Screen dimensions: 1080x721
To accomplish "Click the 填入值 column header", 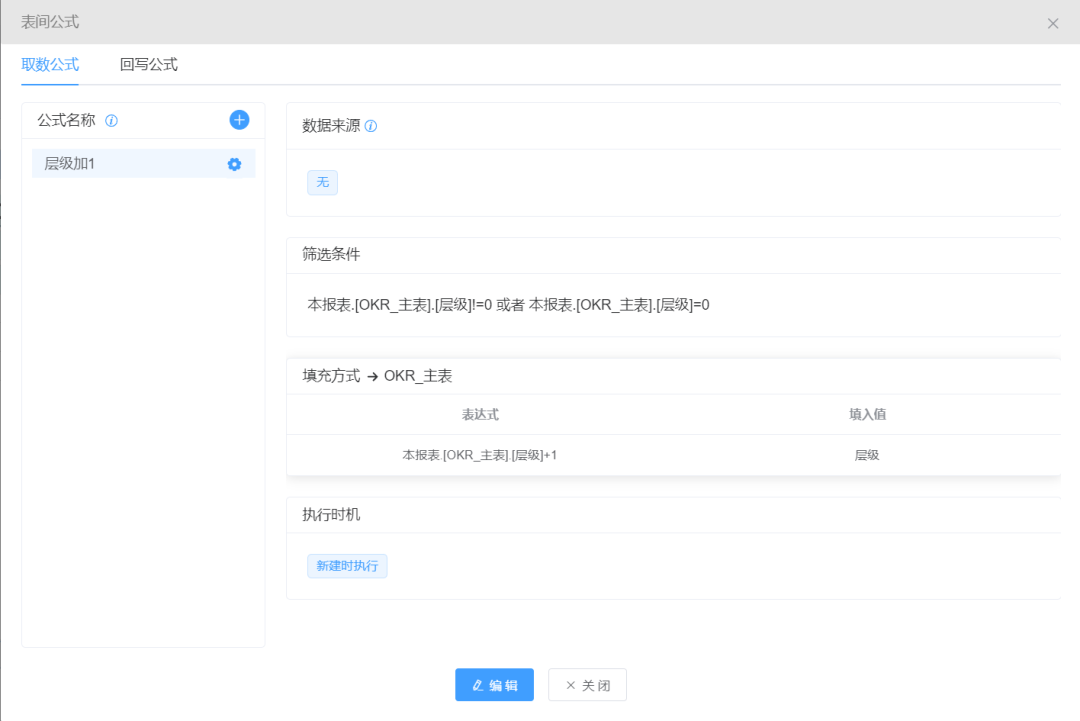I will (x=867, y=415).
